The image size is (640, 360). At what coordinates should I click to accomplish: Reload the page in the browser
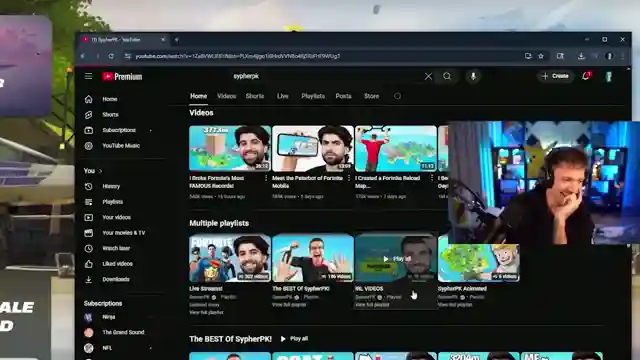(x=111, y=56)
